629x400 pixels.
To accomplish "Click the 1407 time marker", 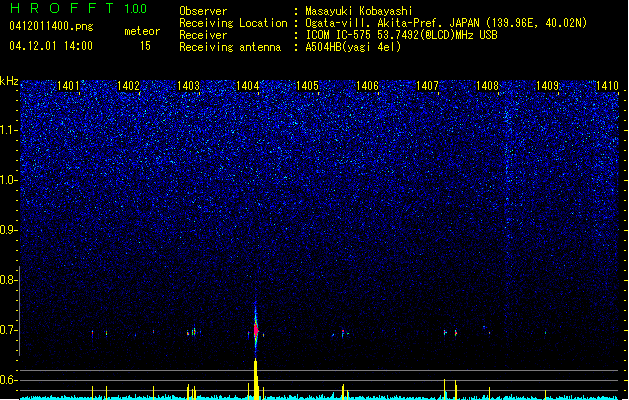I will click(x=427, y=86).
